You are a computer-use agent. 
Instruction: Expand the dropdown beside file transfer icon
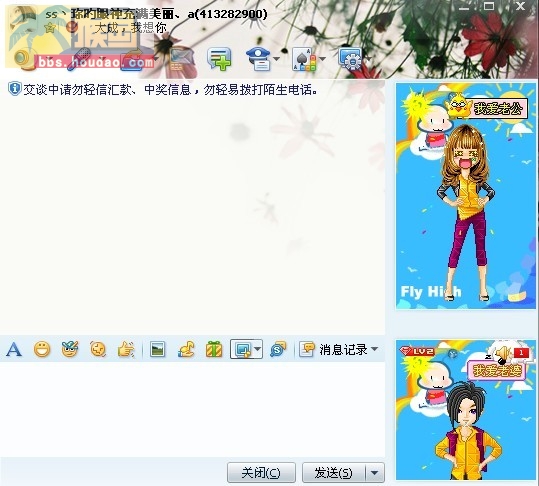point(156,59)
